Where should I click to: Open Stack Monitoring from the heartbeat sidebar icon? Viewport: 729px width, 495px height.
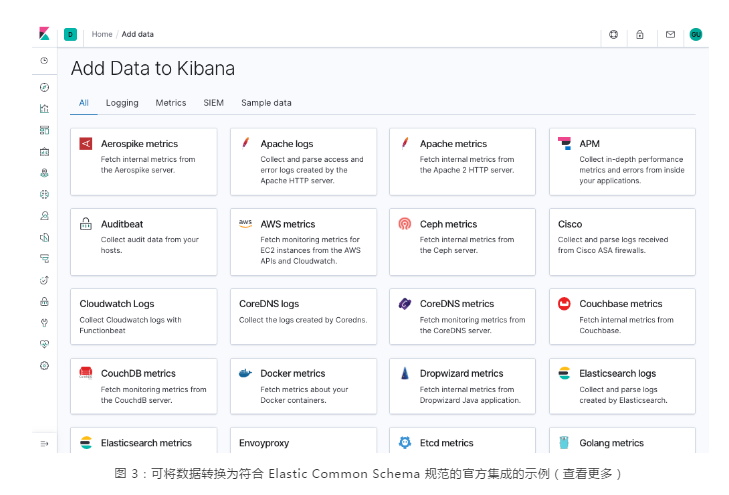(x=44, y=344)
